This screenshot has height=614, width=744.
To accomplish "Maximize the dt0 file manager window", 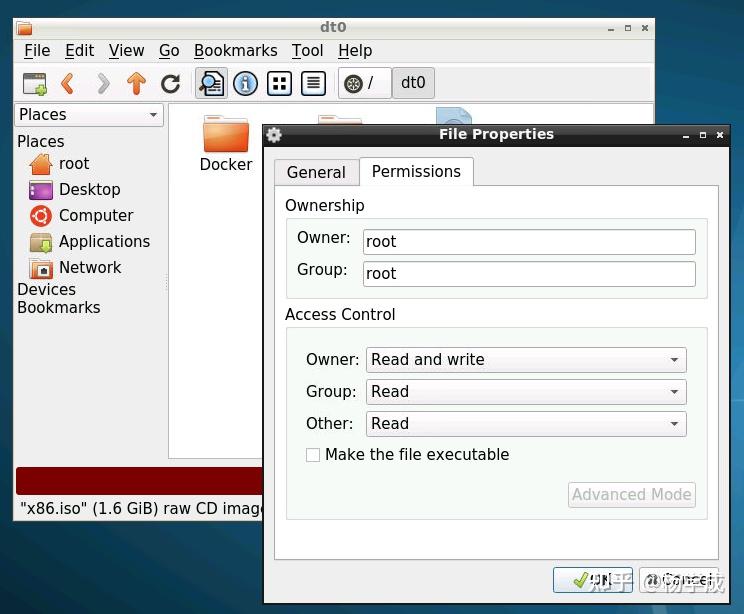I will pyautogui.click(x=628, y=28).
